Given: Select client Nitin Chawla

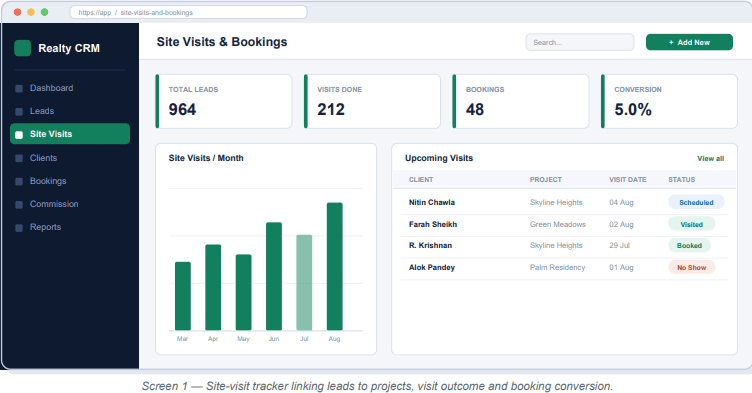Looking at the screenshot, I should click(432, 202).
